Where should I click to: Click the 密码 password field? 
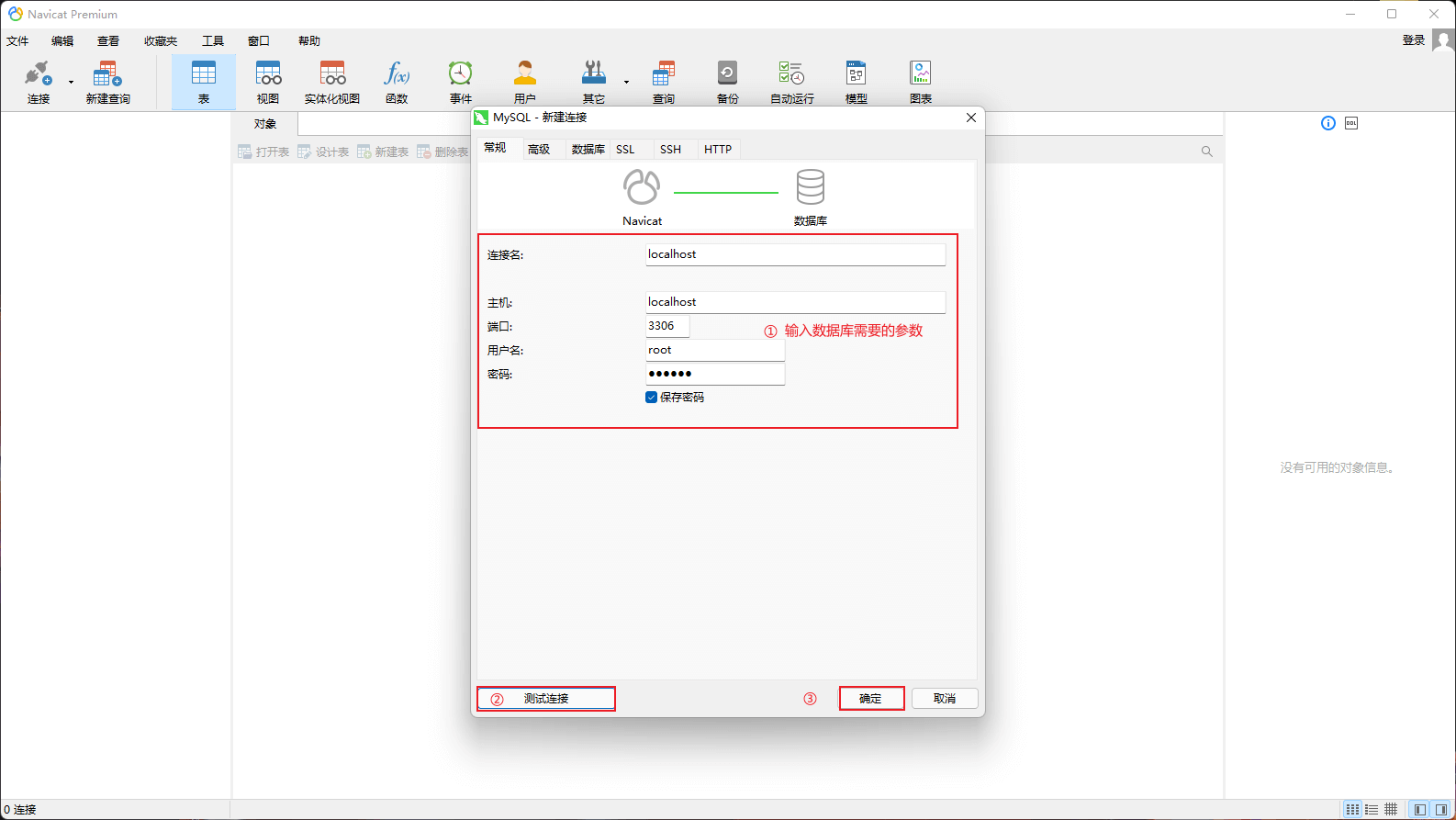[x=715, y=374]
